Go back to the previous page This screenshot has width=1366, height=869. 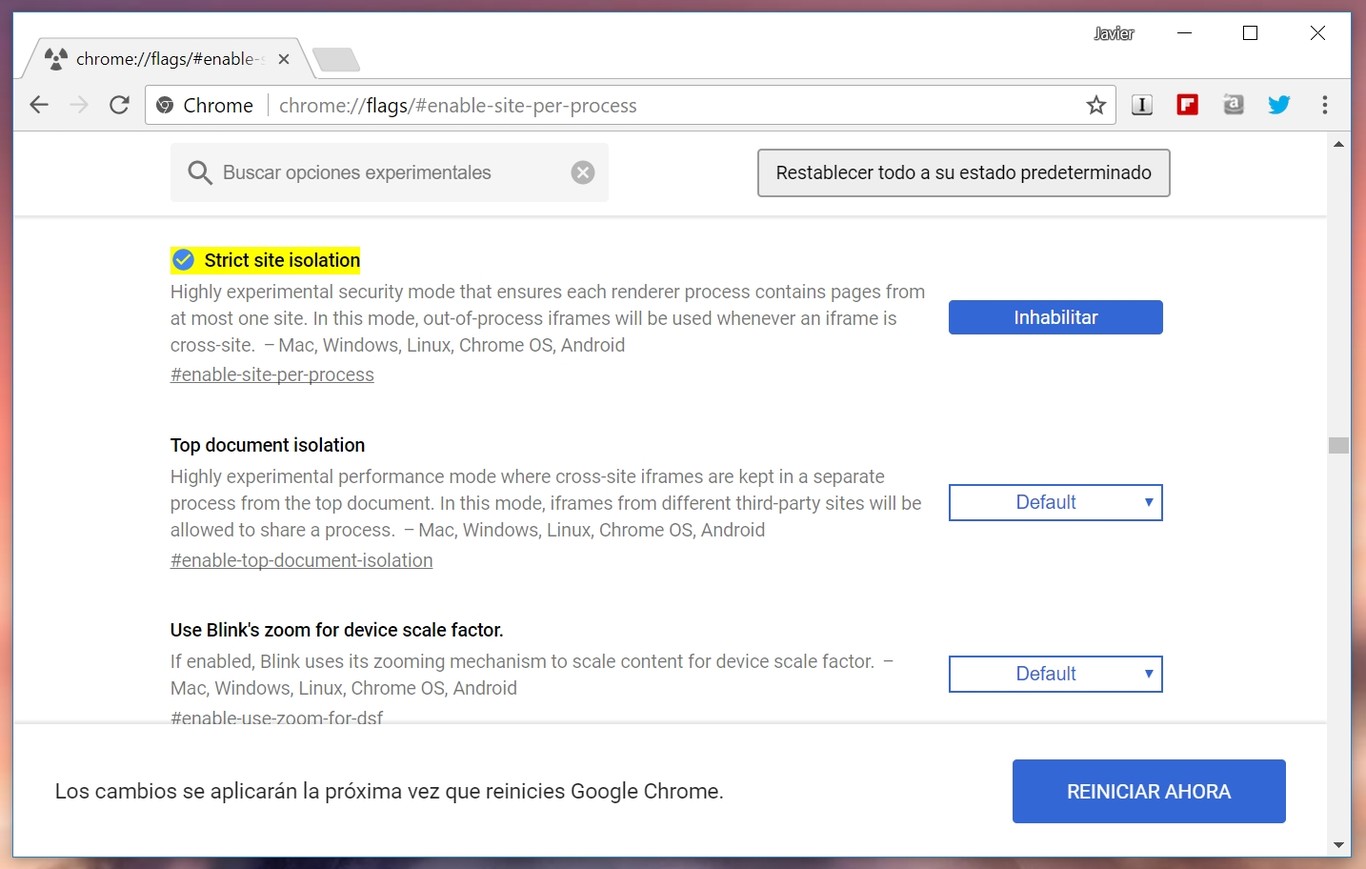(x=39, y=105)
